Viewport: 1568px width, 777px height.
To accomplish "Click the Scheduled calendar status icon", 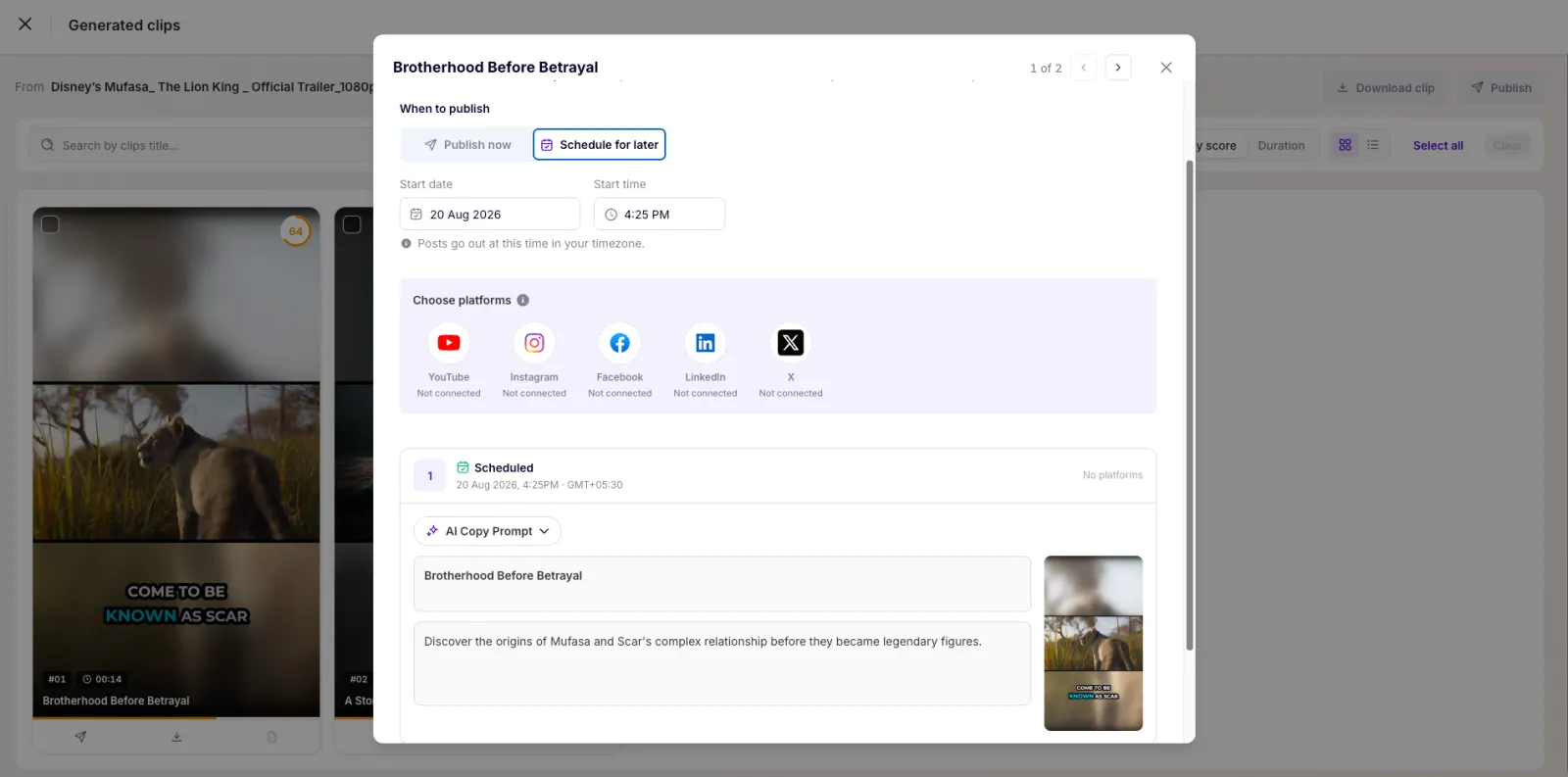I will click(463, 468).
